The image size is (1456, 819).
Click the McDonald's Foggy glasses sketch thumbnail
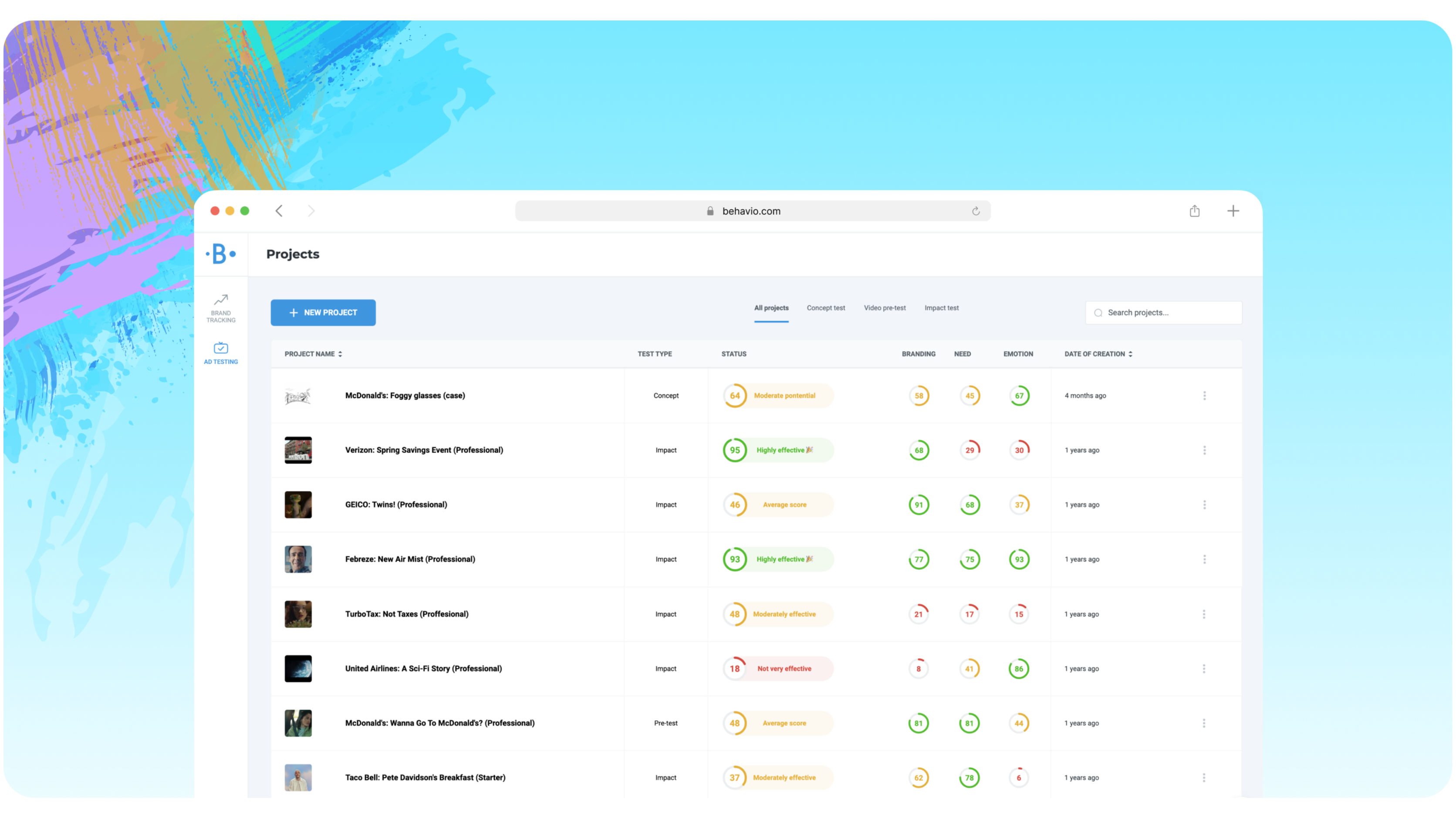point(298,396)
